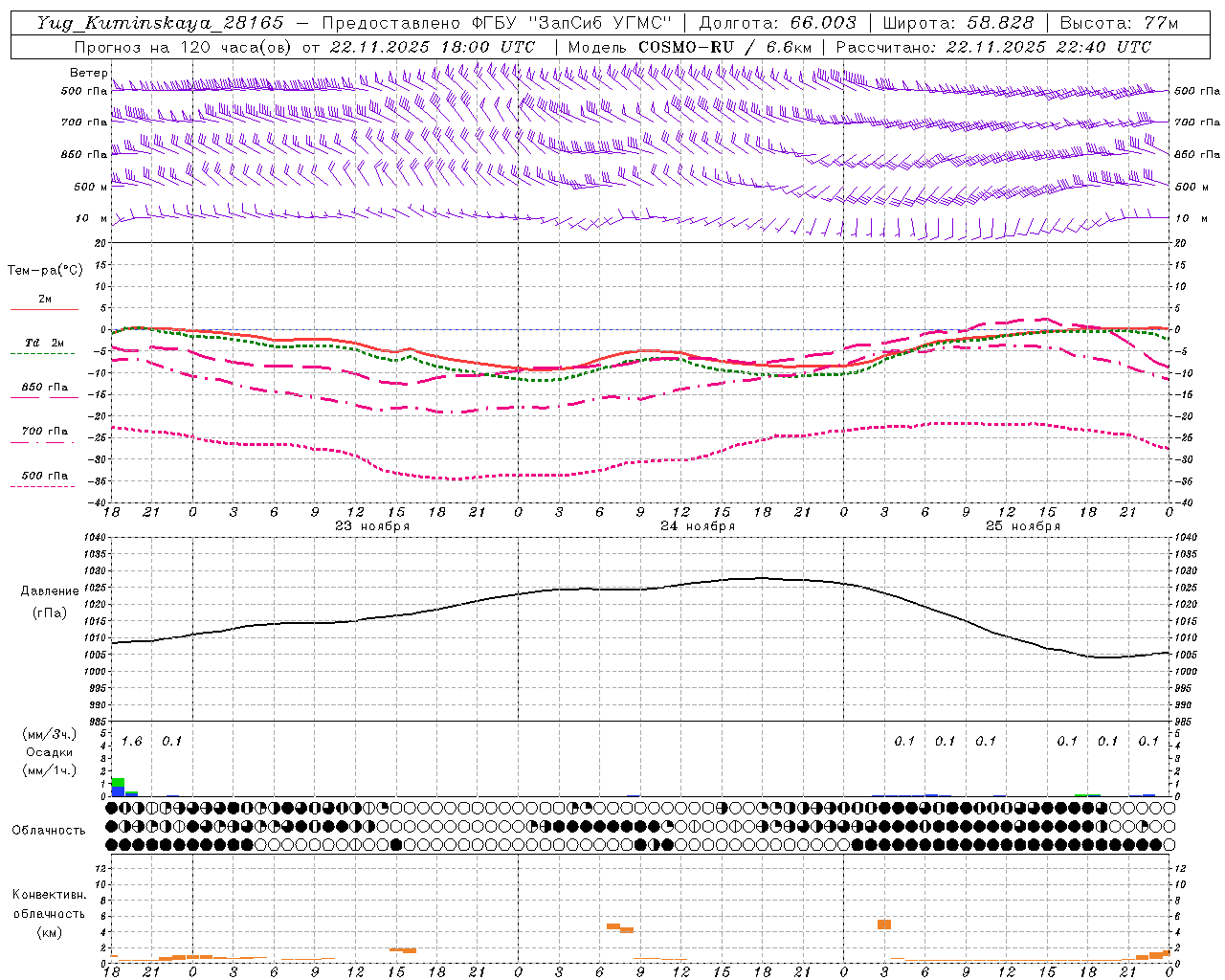Click the orange convective bar at 3h on 25 ноября
1225x980 pixels.
pos(884,924)
